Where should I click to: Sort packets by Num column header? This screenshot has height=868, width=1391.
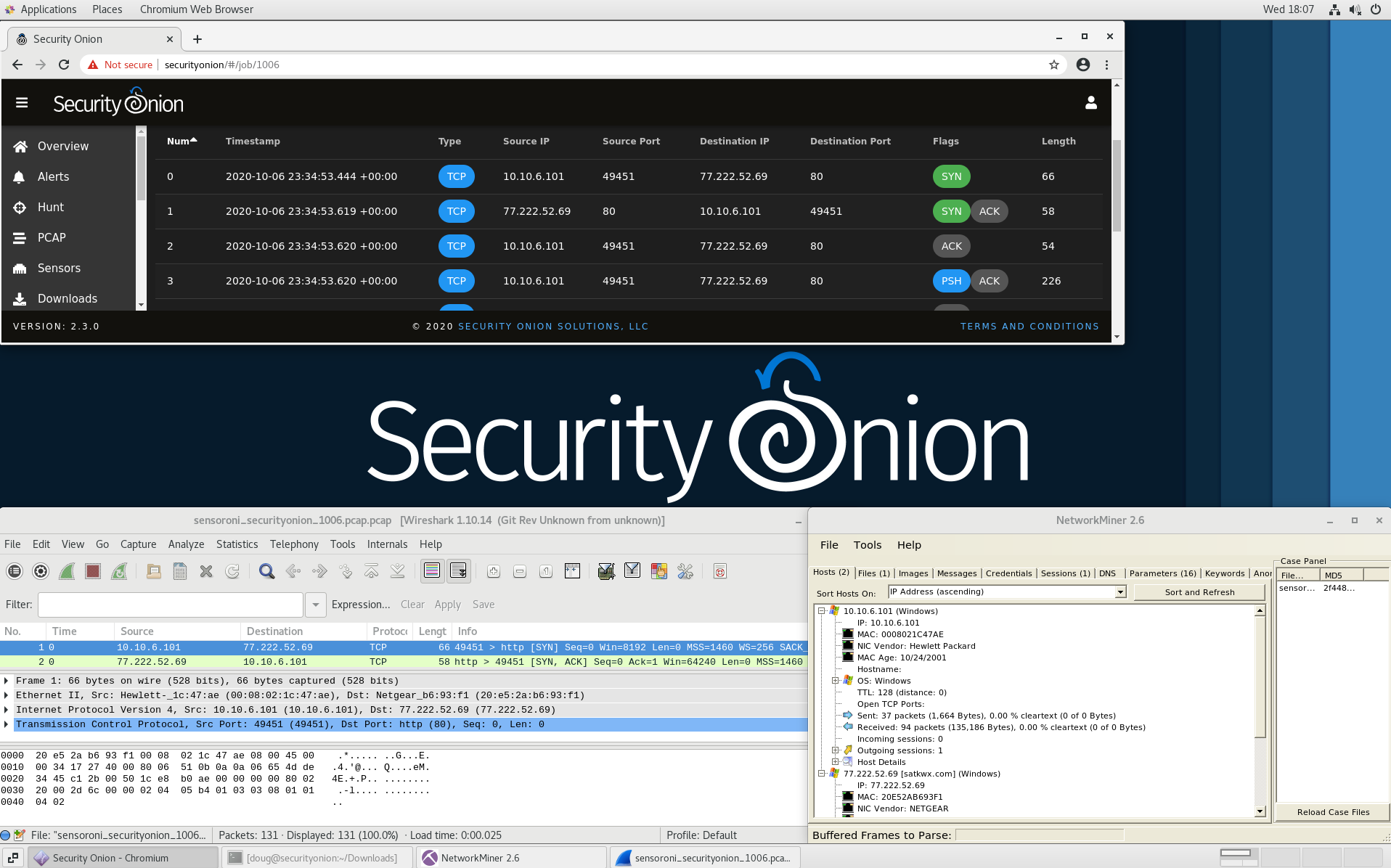[181, 142]
